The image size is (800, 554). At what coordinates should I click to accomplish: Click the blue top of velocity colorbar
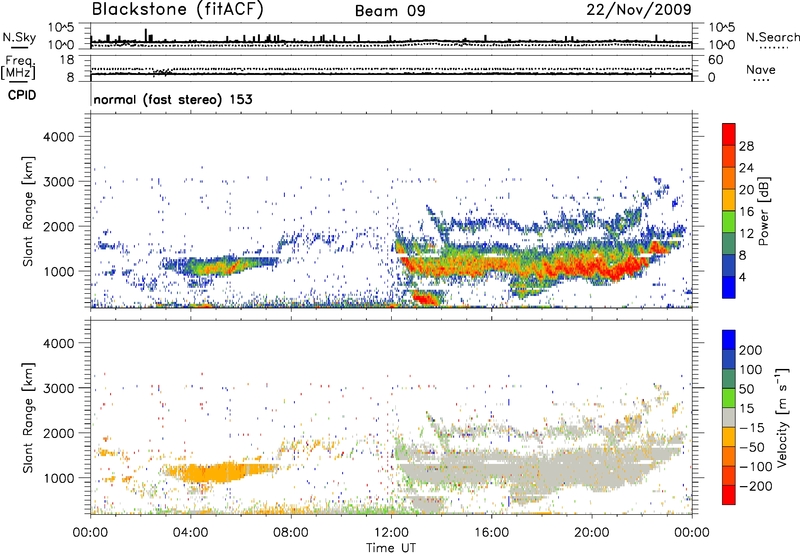coord(729,340)
